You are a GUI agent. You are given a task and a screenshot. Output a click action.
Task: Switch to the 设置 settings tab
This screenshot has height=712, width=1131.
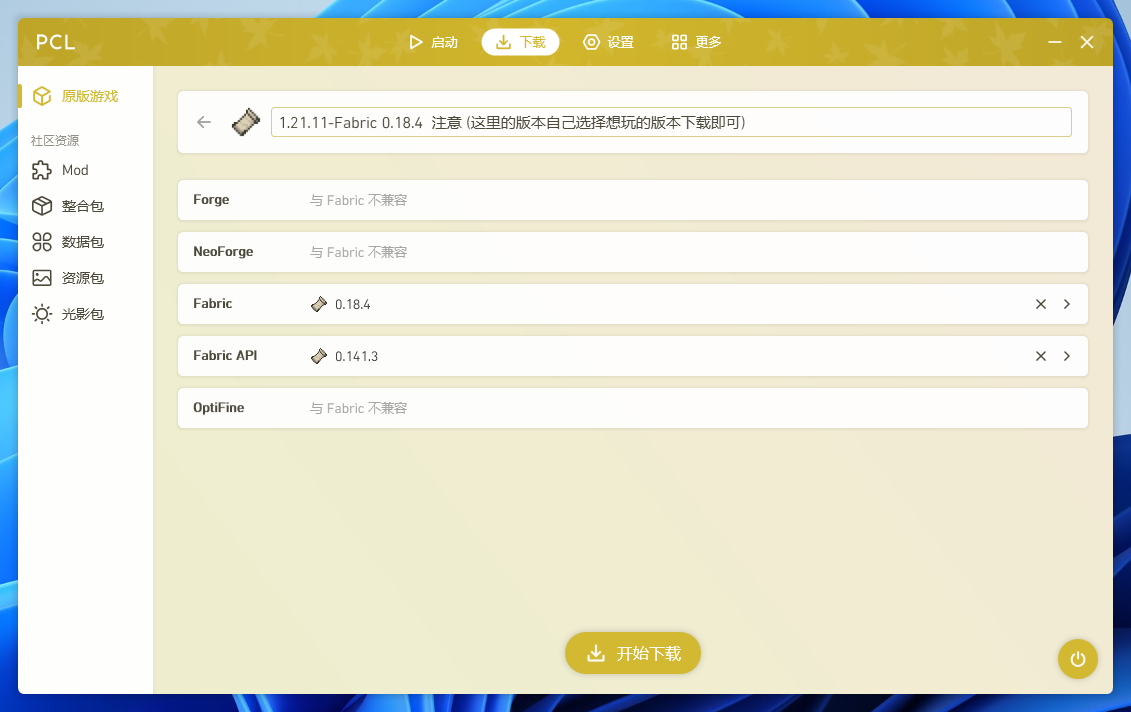[x=608, y=42]
